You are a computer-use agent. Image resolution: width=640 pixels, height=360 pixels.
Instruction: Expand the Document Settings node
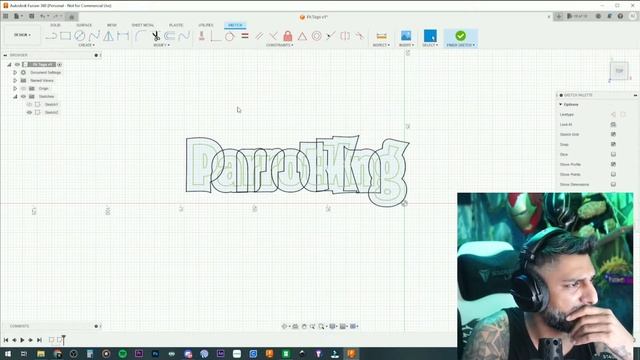coord(15,72)
